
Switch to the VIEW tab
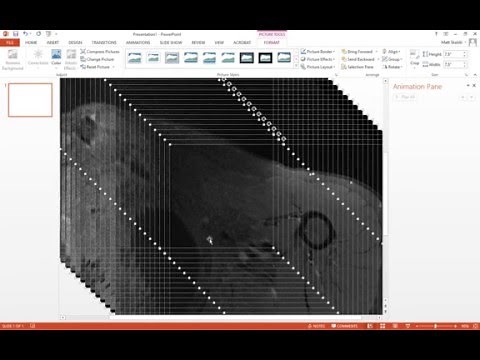pos(219,43)
